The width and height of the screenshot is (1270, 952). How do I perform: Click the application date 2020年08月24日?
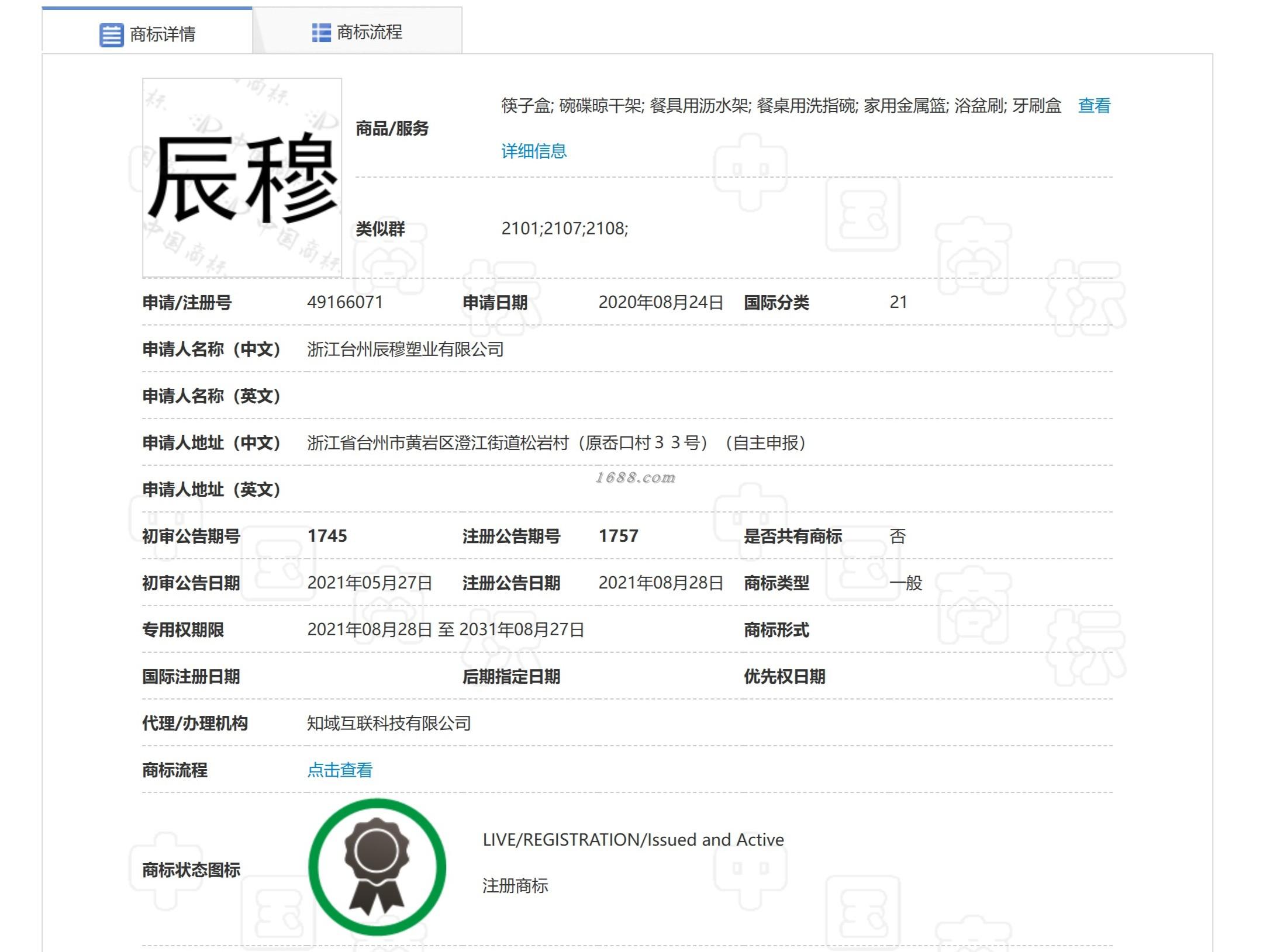[661, 302]
